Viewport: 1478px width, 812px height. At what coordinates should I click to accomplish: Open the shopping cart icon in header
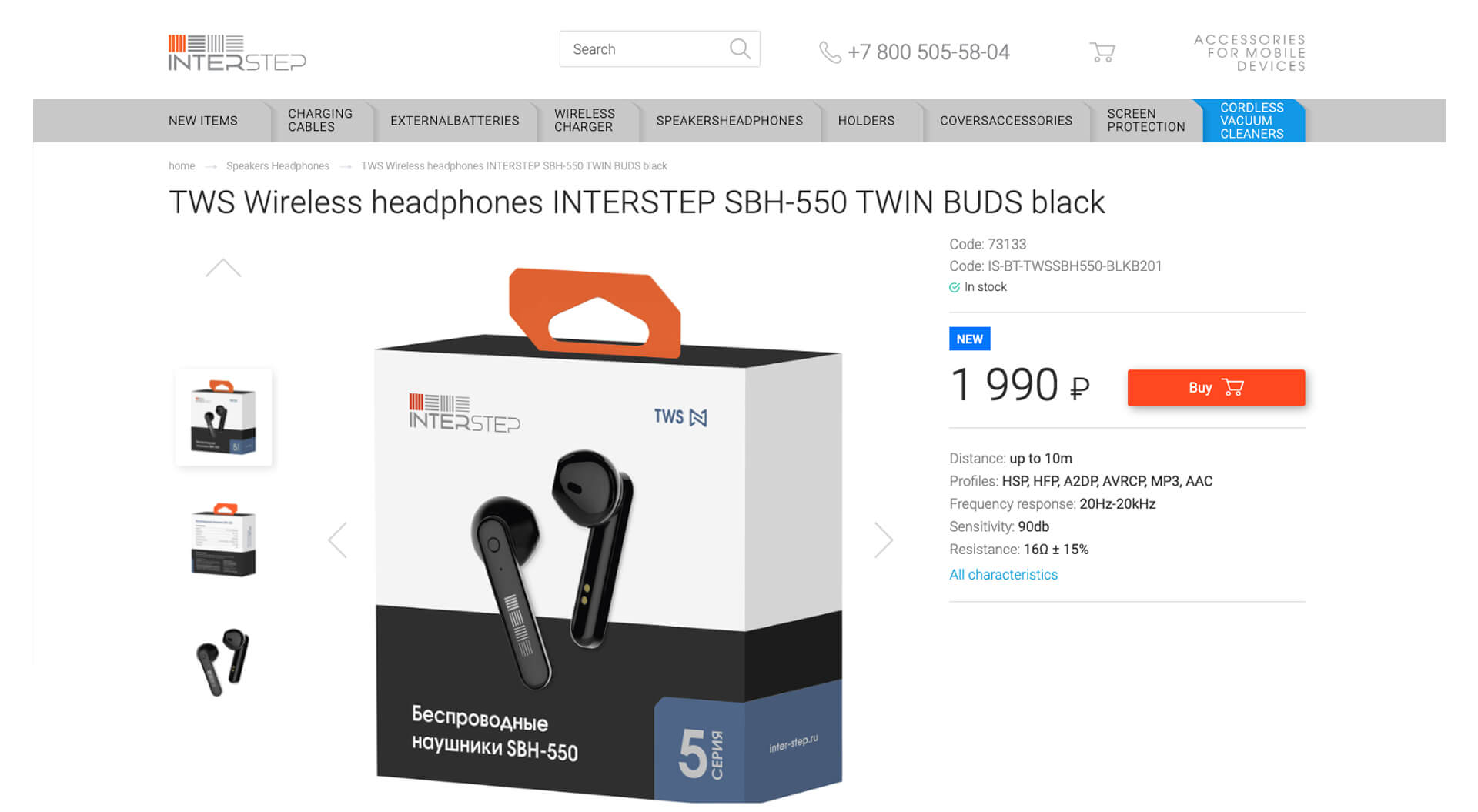(1102, 52)
